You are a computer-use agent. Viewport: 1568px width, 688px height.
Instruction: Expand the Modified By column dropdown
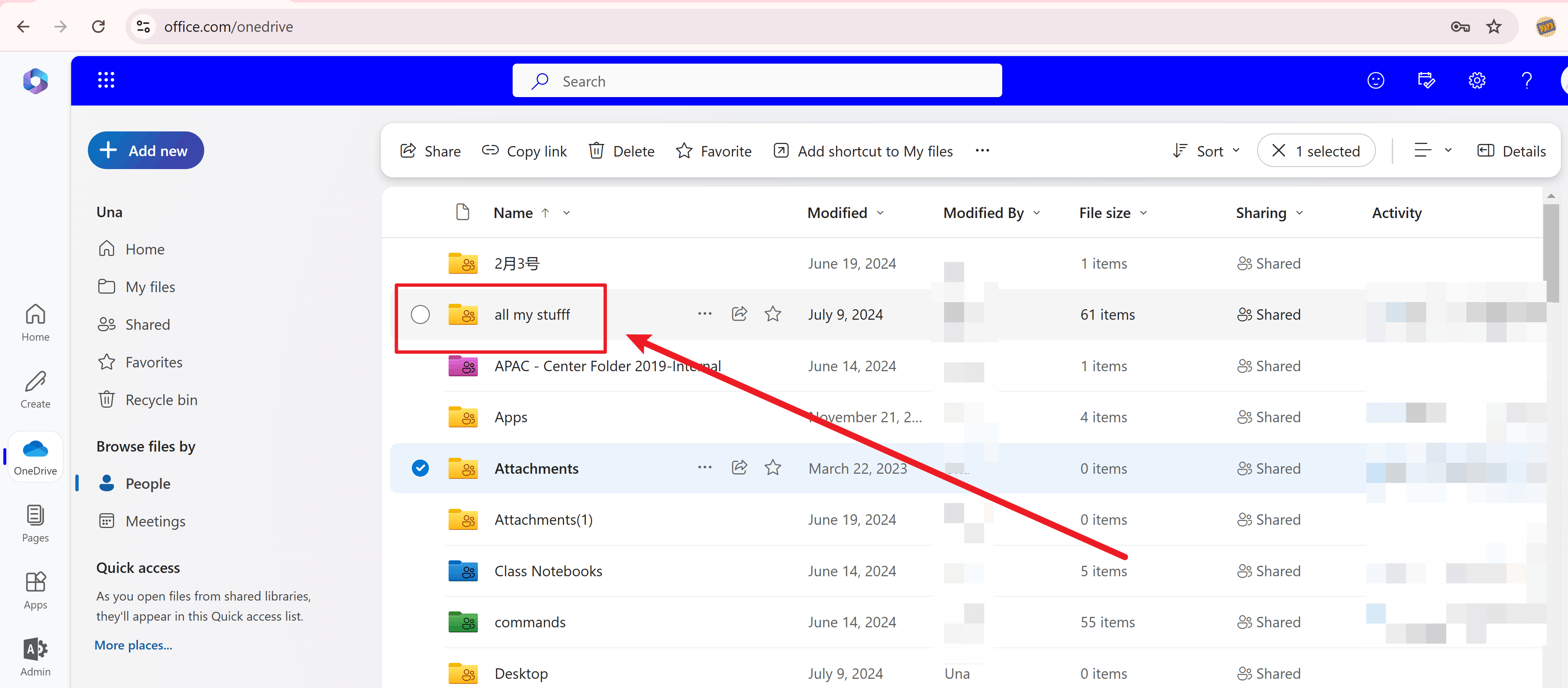(1037, 213)
